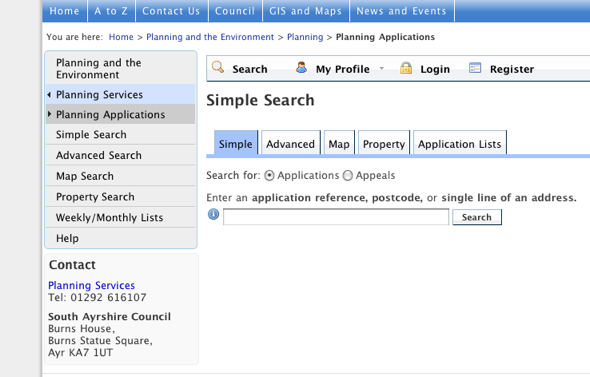Click the Search button next to input
Viewport: 590px width, 377px height.
click(477, 217)
